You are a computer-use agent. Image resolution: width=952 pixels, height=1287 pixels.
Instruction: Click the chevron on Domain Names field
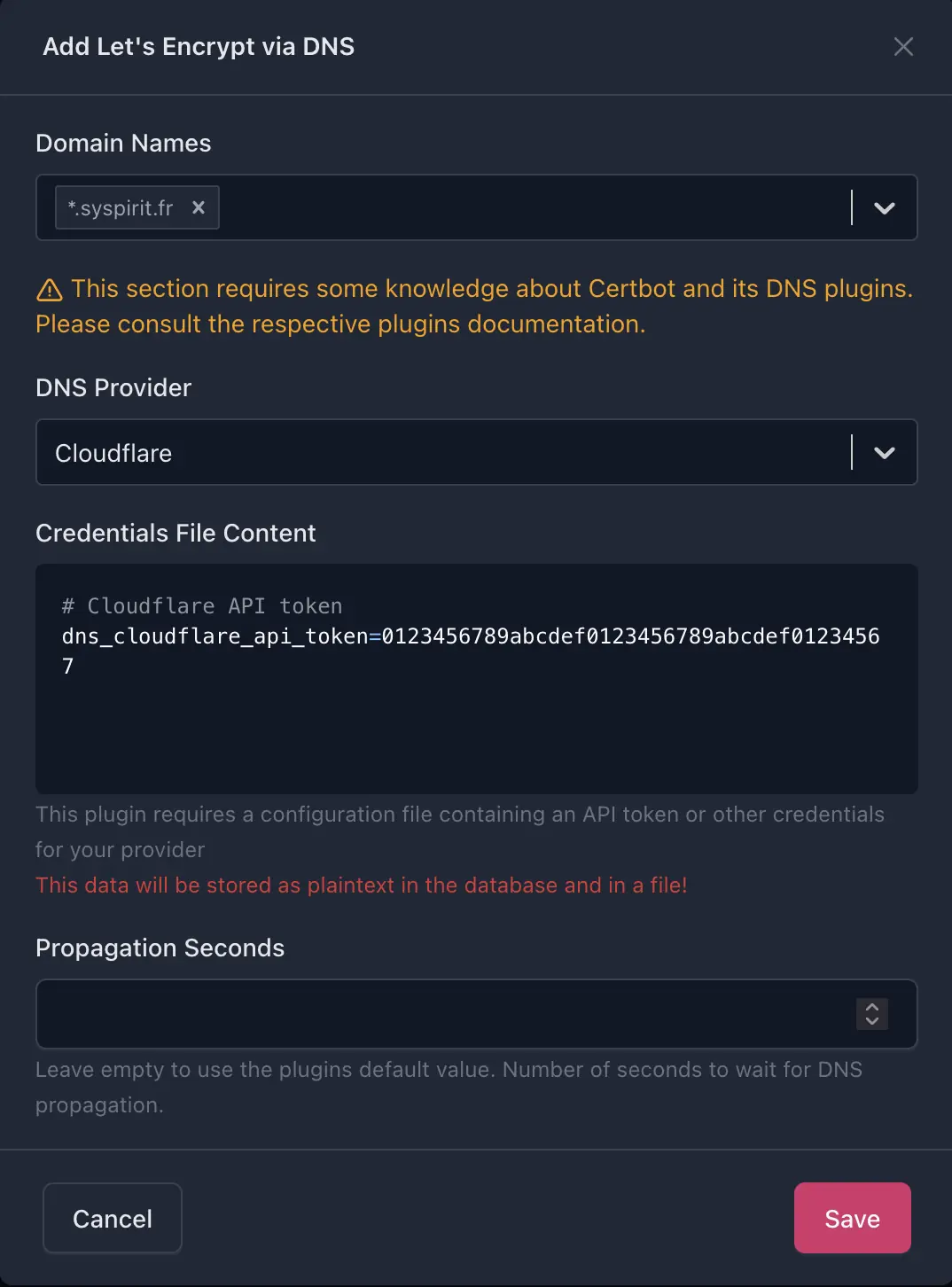click(883, 207)
